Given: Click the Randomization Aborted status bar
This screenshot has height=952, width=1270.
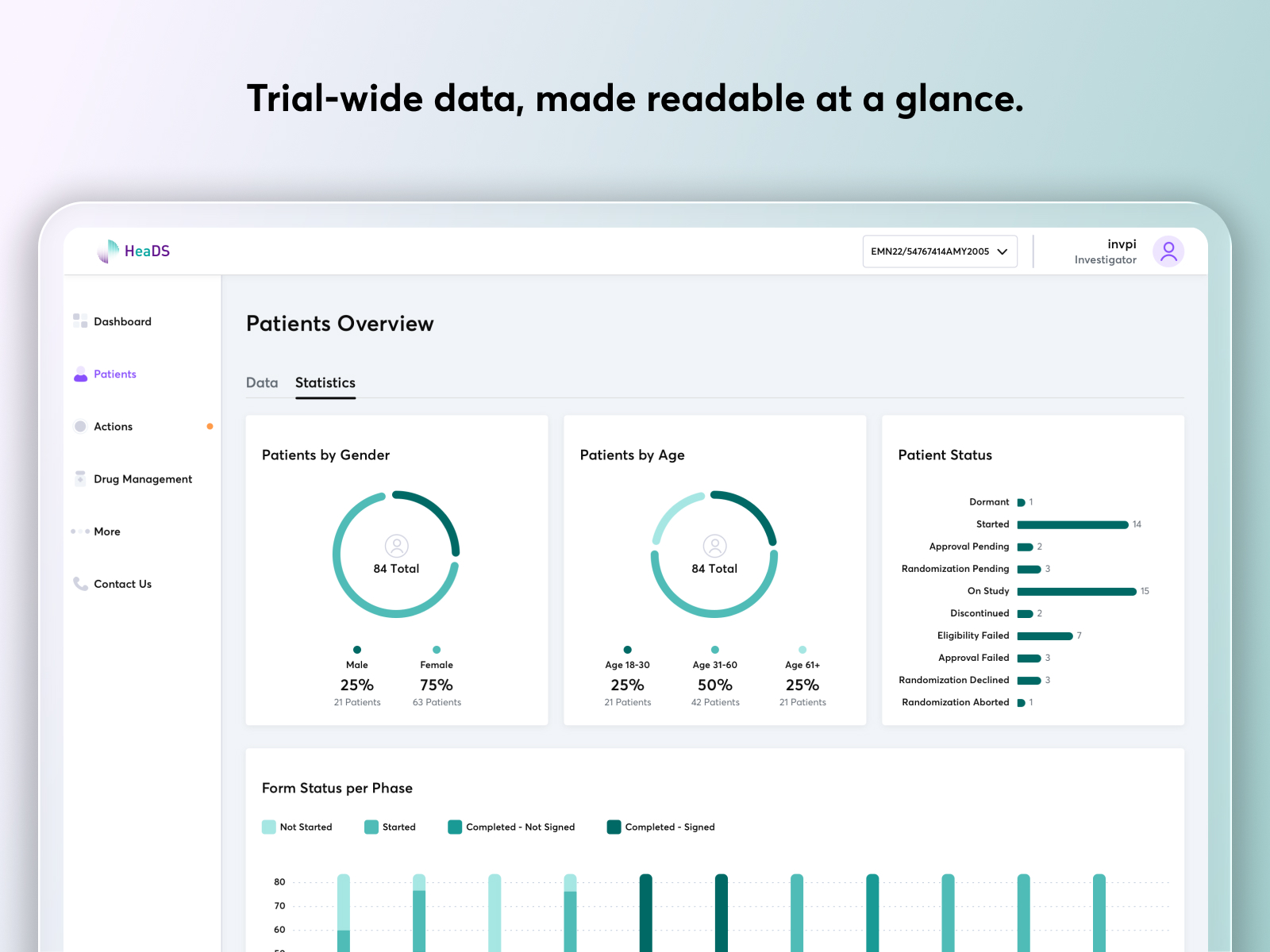Looking at the screenshot, I should pos(1021,702).
